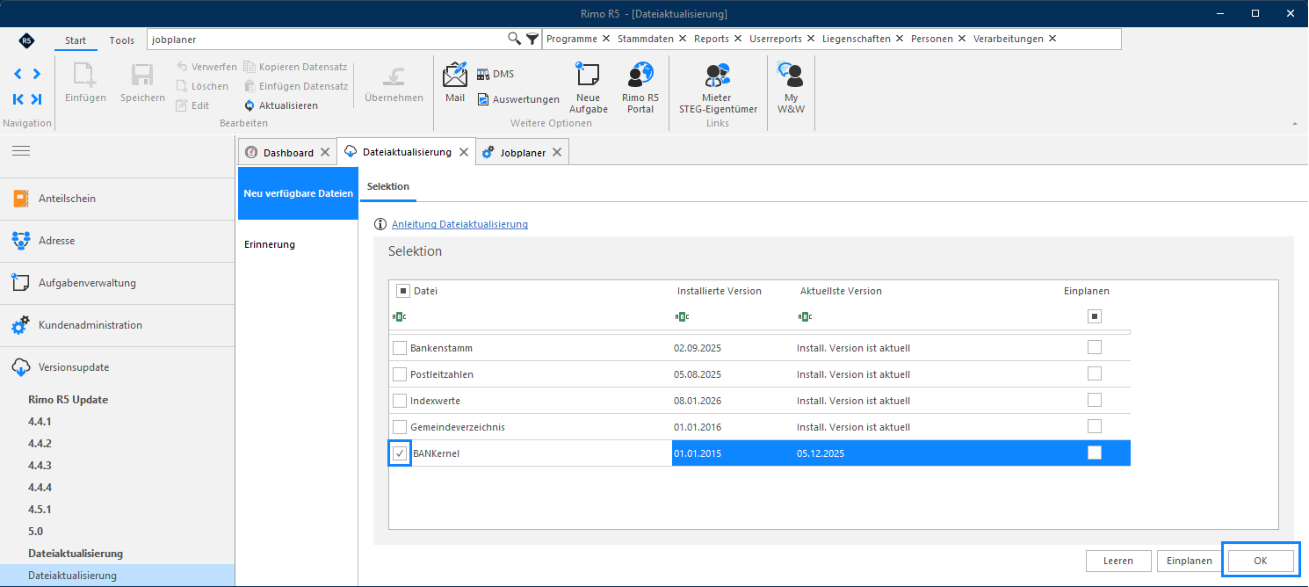Remove the Stammdaten search tag
Image resolution: width=1309 pixels, height=587 pixels.
683,39
